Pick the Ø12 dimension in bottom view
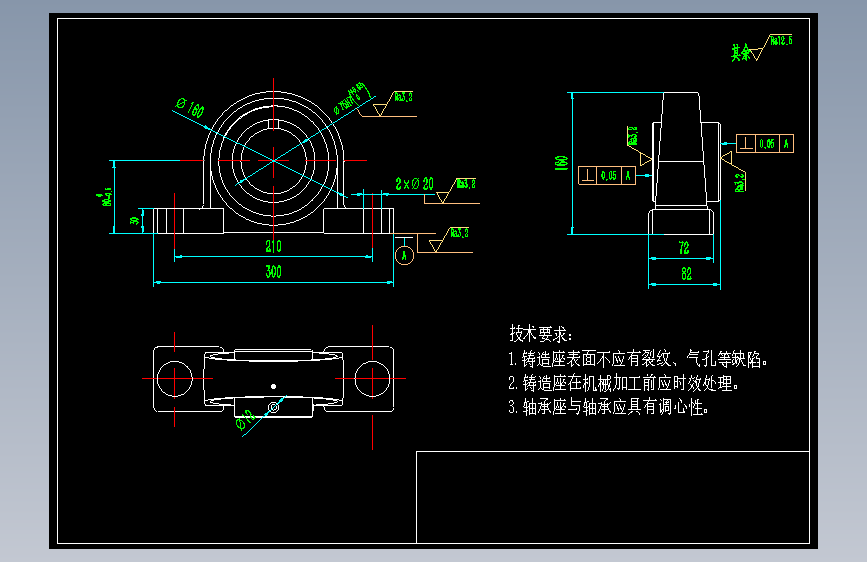 245,420
